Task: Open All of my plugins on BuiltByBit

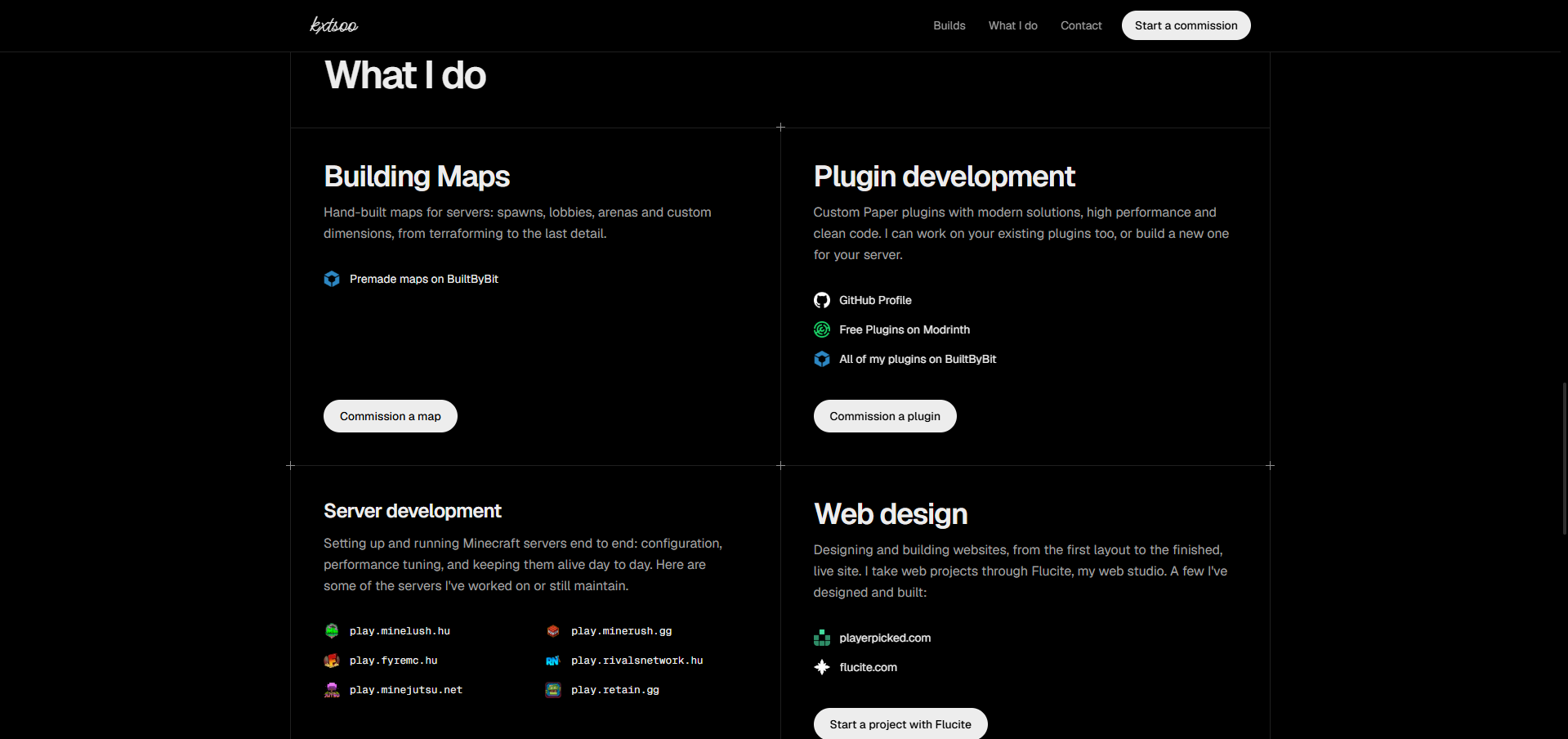Action: coord(918,359)
